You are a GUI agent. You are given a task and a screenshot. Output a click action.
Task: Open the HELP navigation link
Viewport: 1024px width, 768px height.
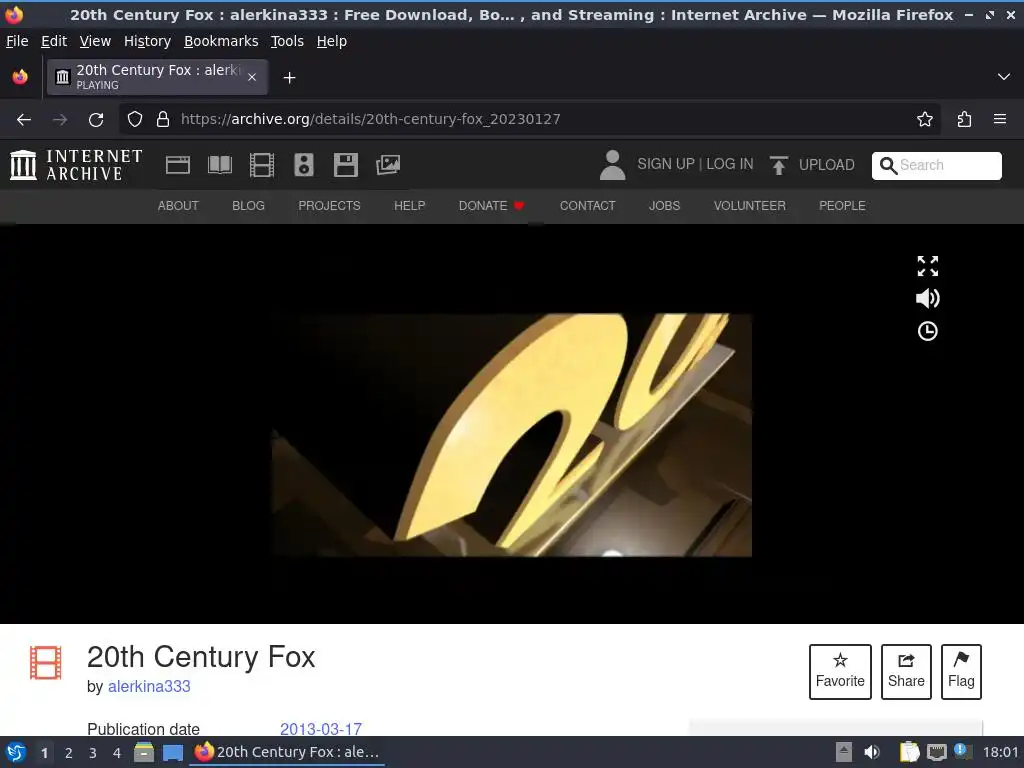[409, 206]
